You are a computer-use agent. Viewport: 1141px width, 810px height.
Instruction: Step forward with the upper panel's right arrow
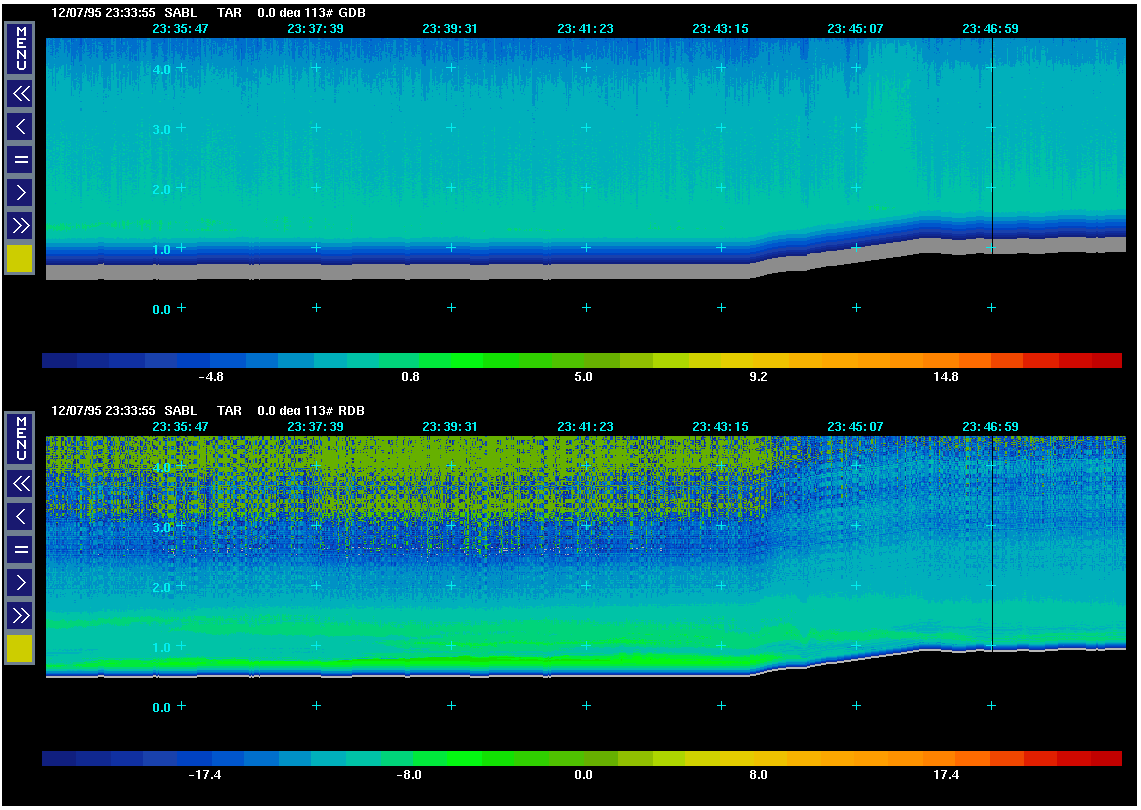(x=20, y=192)
